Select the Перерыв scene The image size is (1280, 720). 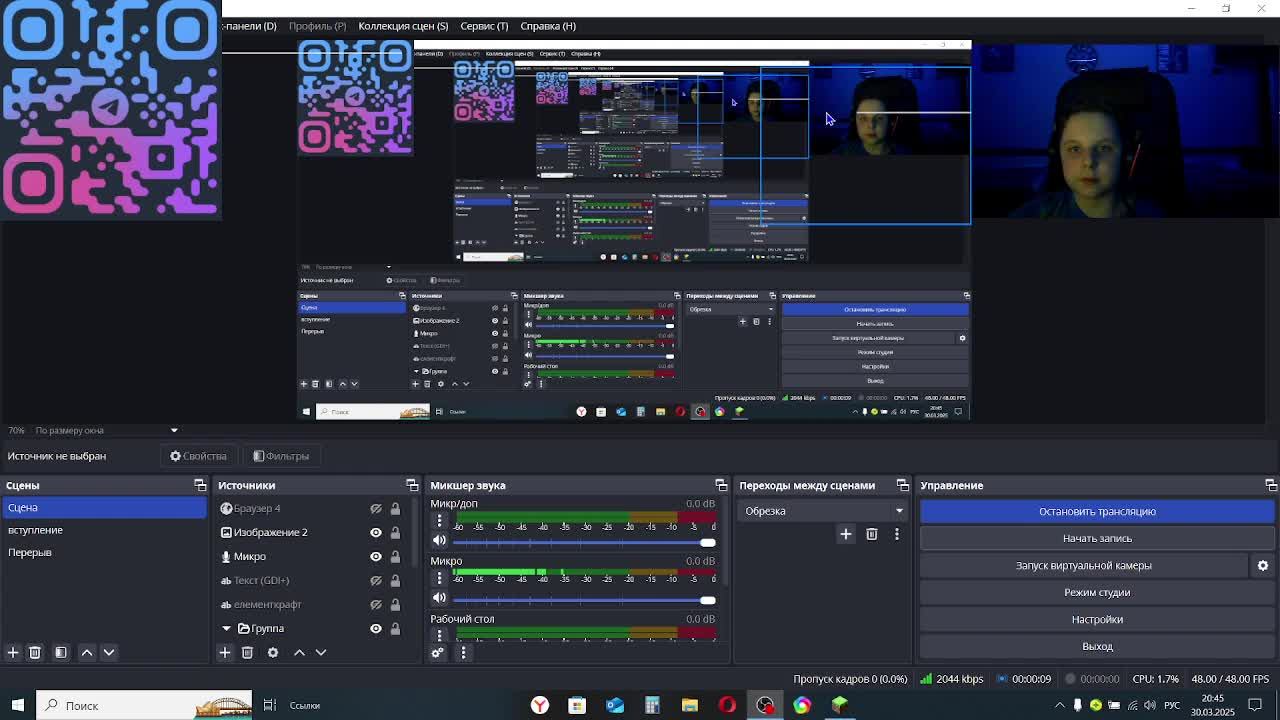point(104,552)
